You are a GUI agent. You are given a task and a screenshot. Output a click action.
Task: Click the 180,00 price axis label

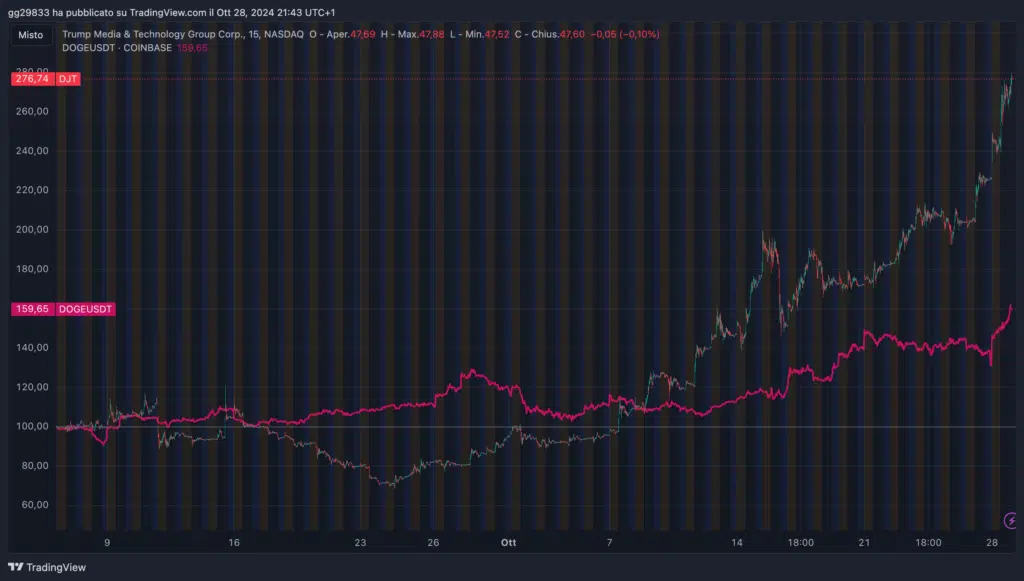coord(32,269)
